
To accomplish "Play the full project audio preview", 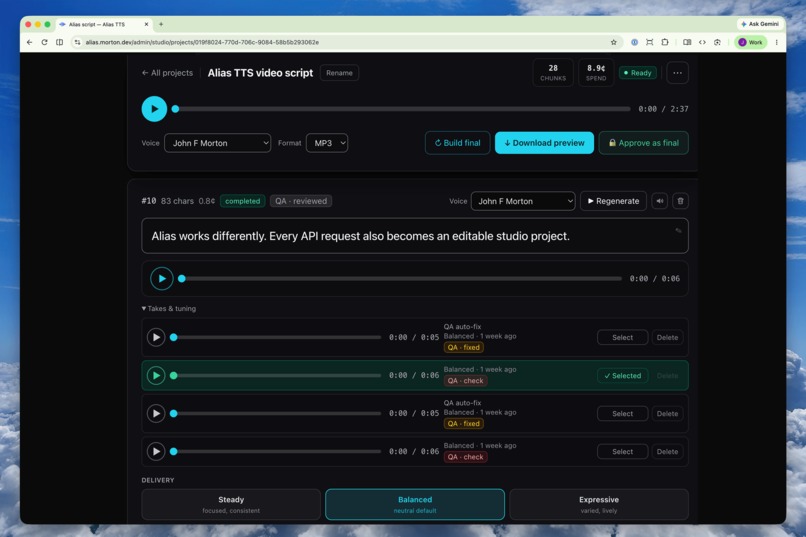I will [x=154, y=109].
